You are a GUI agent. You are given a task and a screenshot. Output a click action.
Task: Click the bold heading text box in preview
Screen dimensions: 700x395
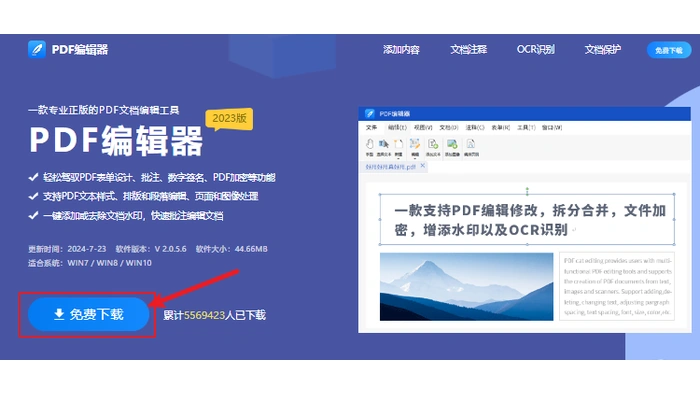(527, 219)
